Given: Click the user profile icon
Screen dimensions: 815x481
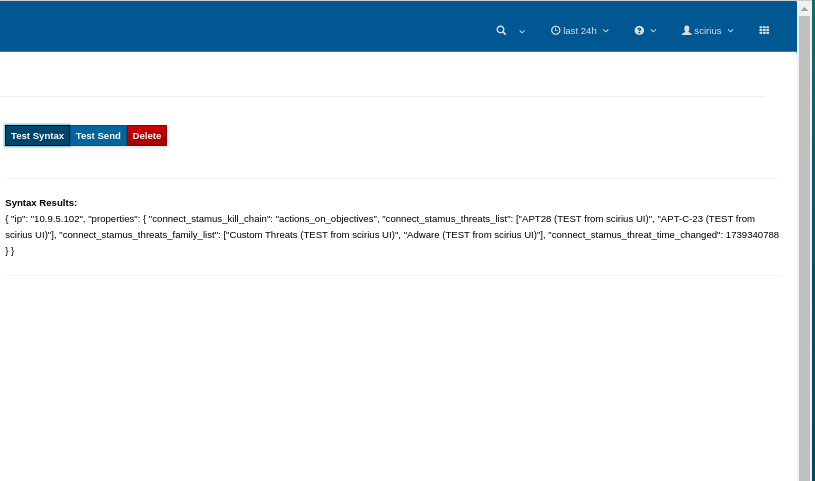Looking at the screenshot, I should [x=686, y=30].
